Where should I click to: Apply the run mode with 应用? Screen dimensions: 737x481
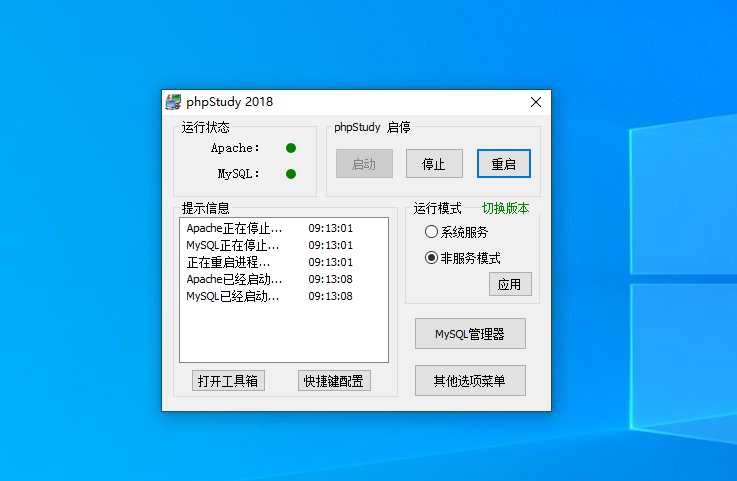click(510, 284)
